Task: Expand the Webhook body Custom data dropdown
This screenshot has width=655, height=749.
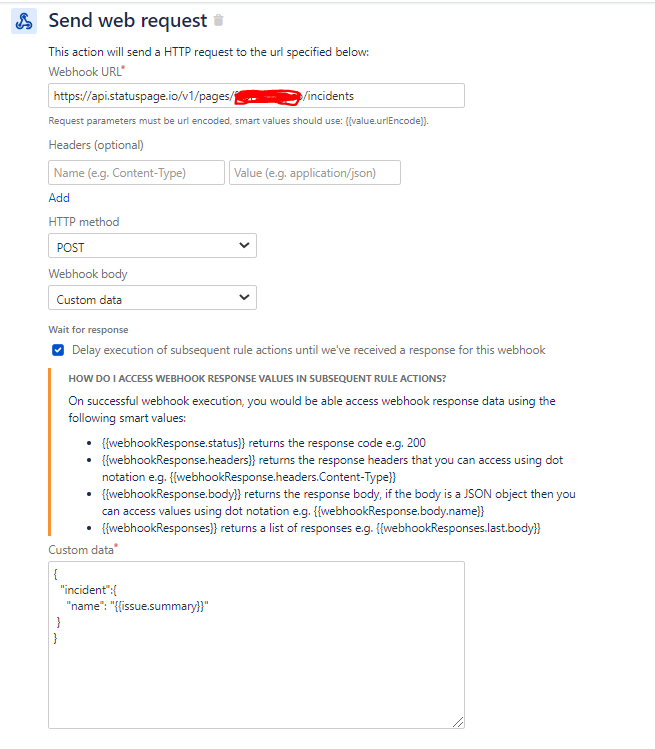Action: click(152, 298)
